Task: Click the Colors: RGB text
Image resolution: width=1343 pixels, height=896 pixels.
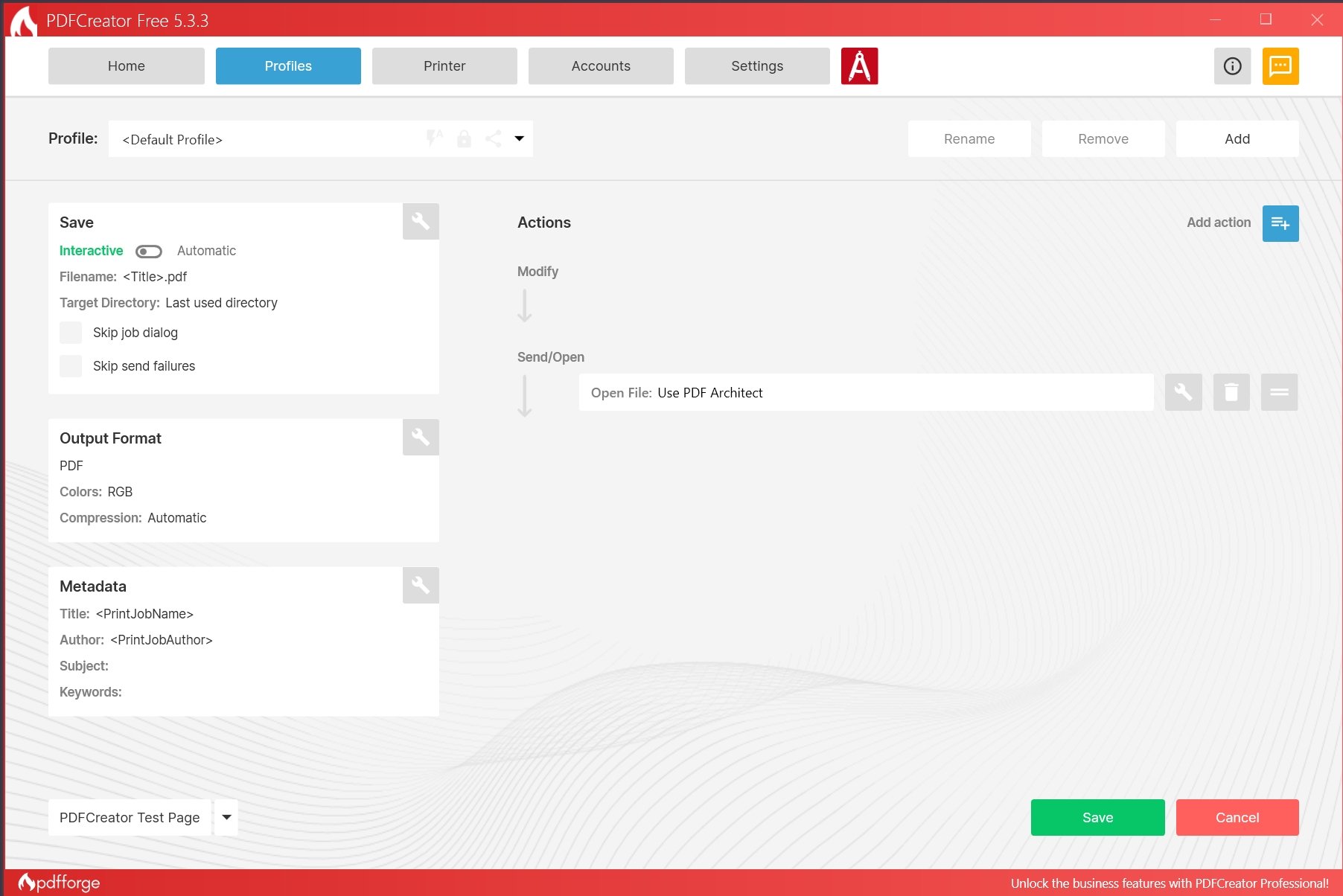Action: (96, 492)
